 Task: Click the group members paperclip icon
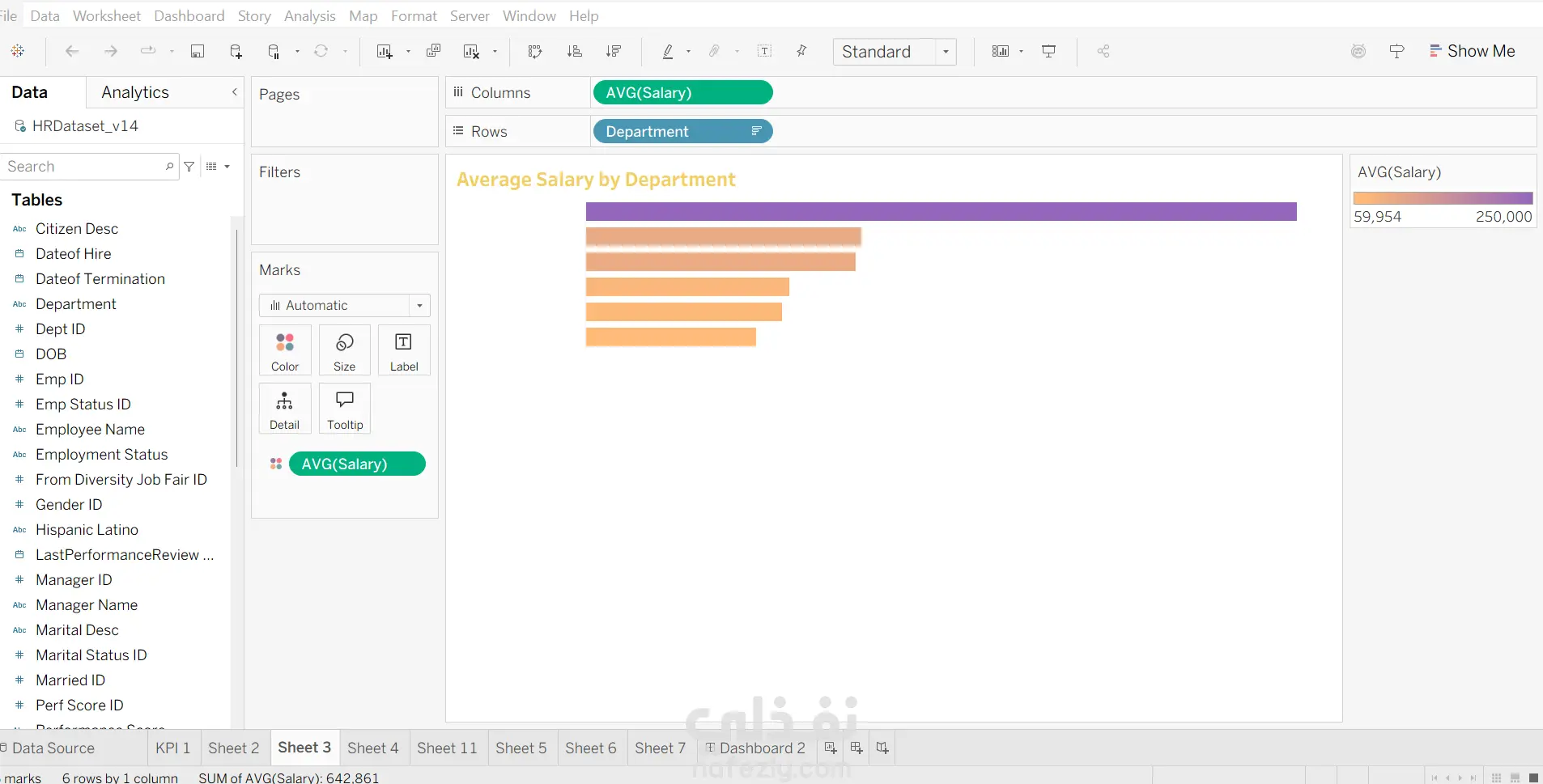714,51
